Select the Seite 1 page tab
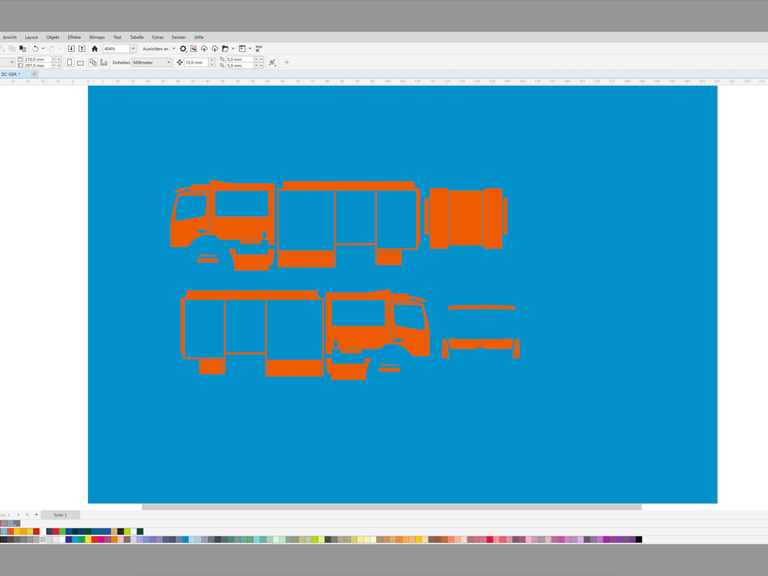The height and width of the screenshot is (576, 768). 60,515
